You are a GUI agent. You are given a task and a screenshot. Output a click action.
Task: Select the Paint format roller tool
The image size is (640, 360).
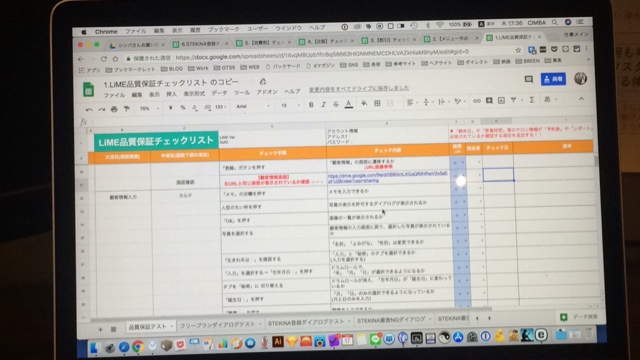click(x=127, y=109)
